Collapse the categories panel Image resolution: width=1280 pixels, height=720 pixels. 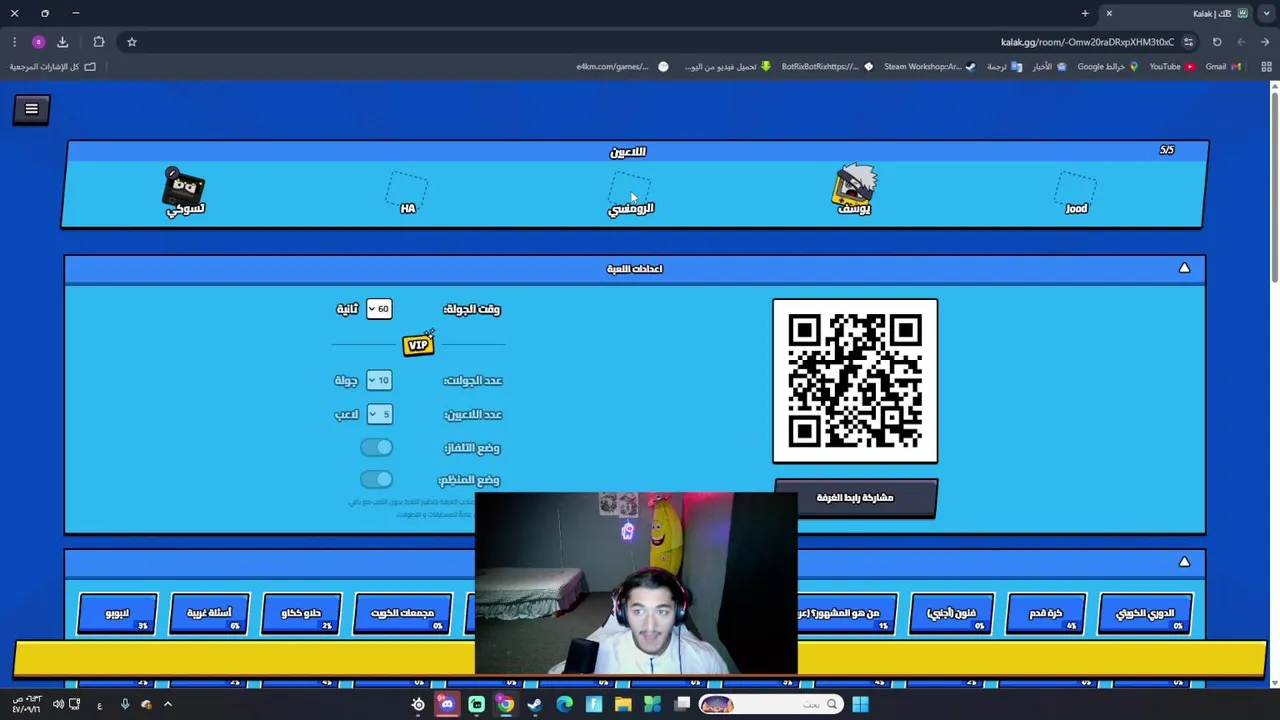coord(1184,562)
